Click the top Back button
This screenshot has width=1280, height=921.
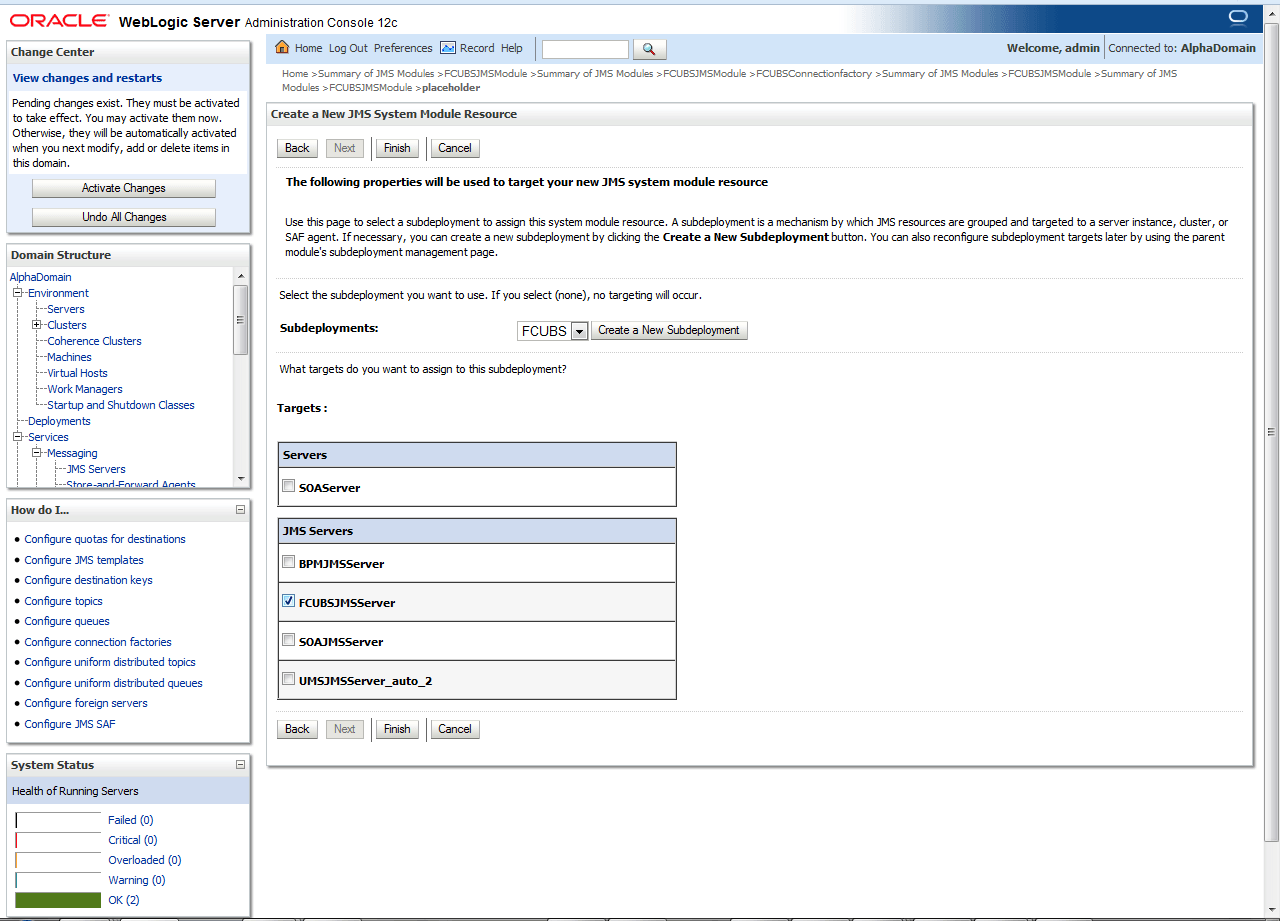(297, 148)
